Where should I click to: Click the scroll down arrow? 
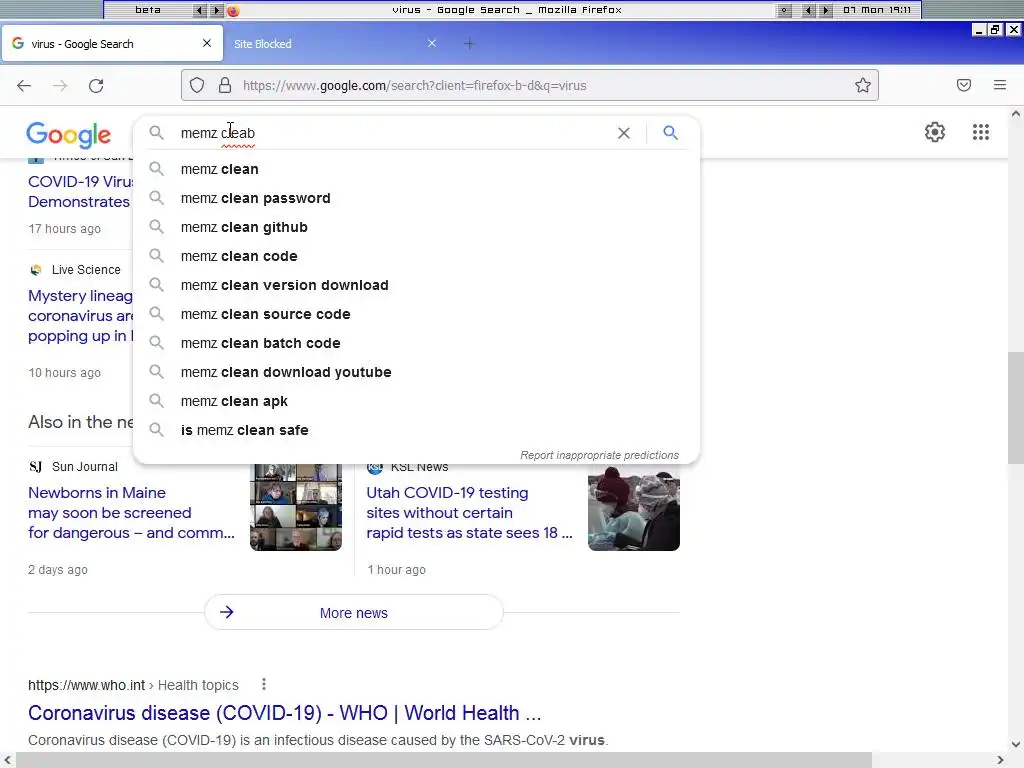(1016, 744)
